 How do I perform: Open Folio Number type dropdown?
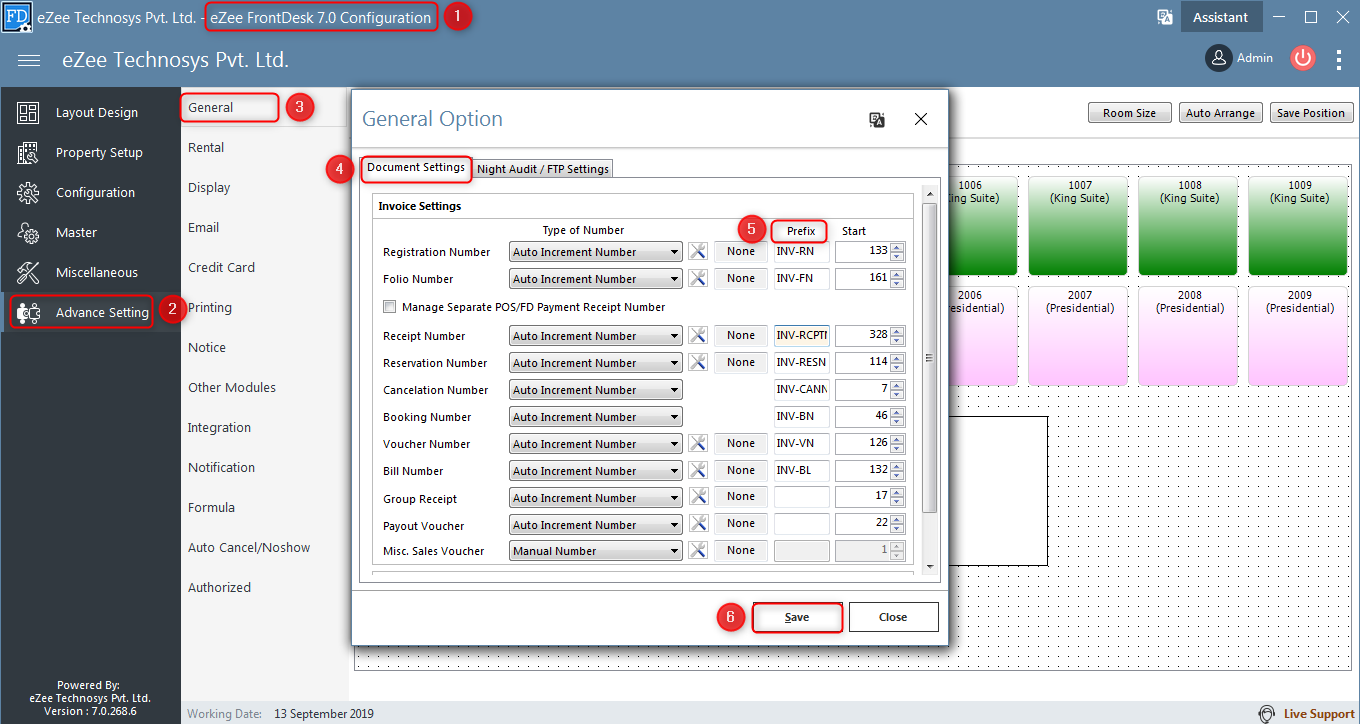596,279
